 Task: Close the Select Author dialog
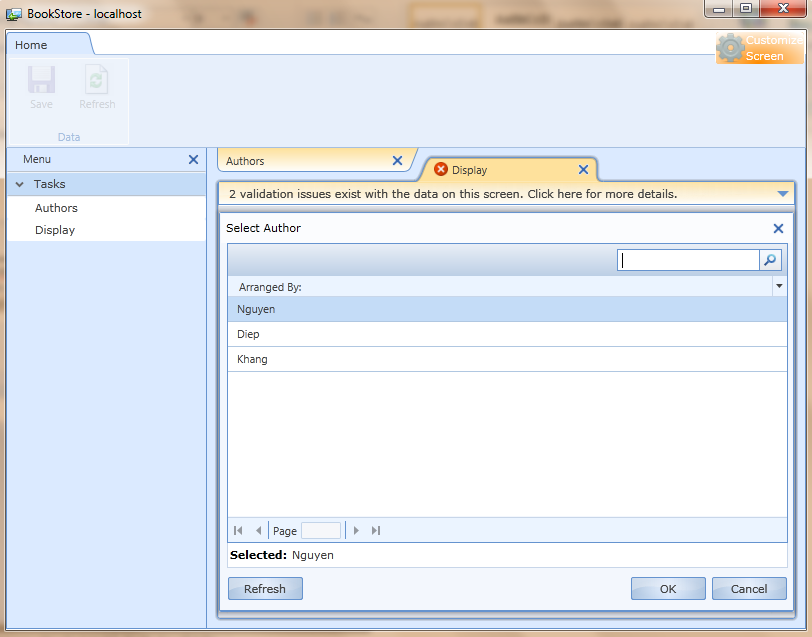(778, 228)
